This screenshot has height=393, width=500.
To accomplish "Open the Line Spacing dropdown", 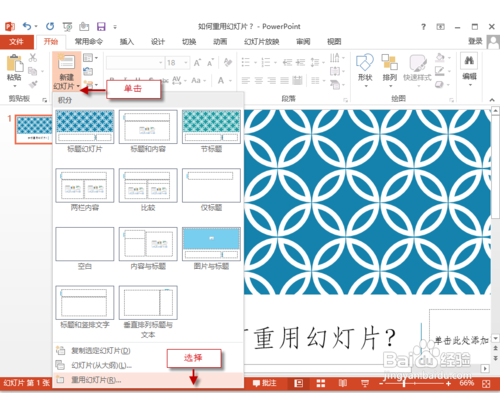I will (x=317, y=62).
